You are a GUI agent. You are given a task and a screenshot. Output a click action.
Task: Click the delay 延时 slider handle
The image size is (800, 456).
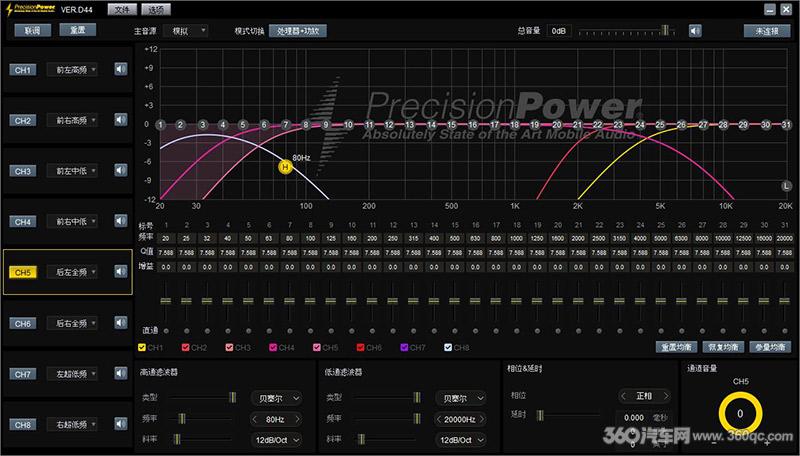point(540,415)
